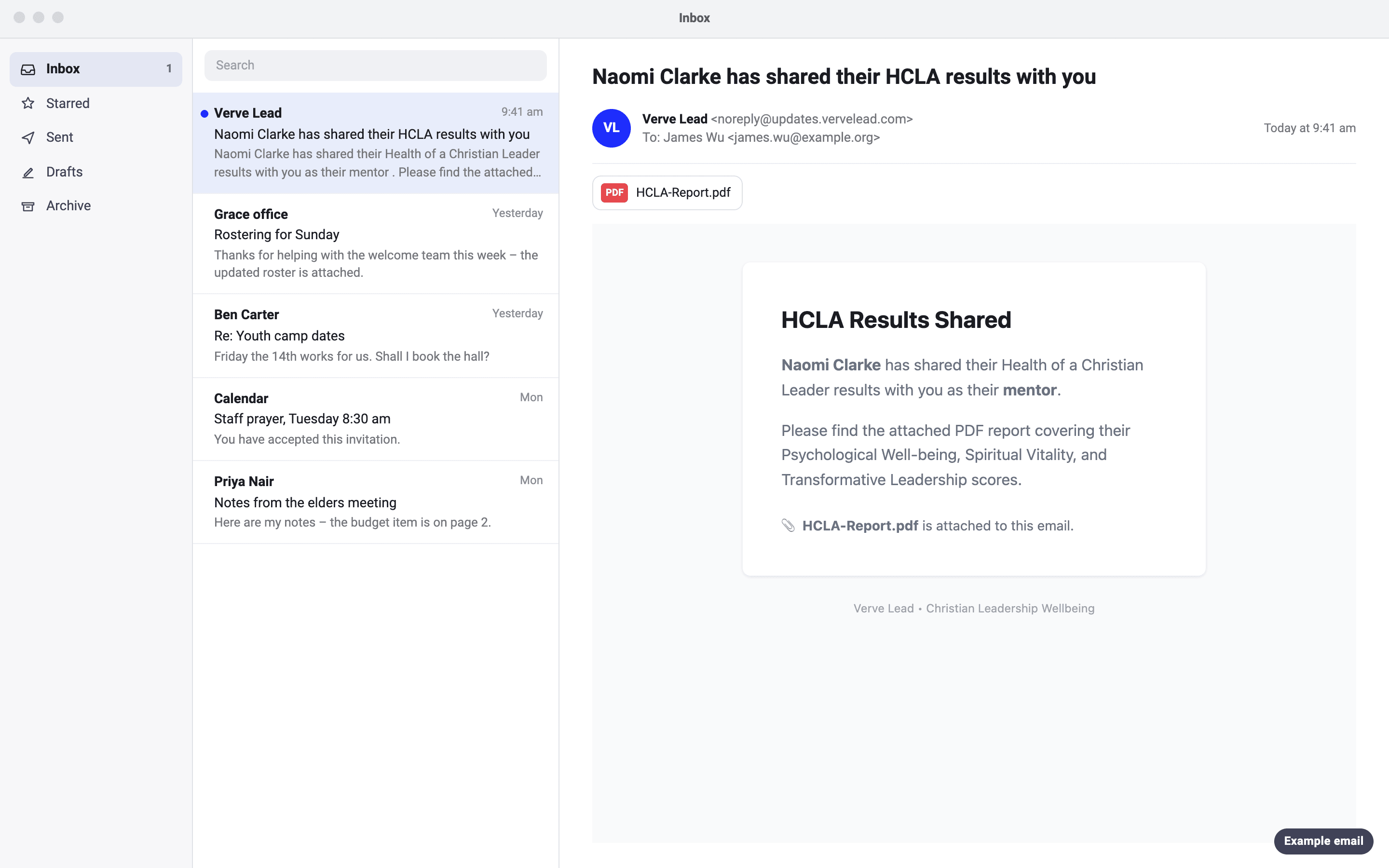
Task: Click the Inbox window title
Action: pyautogui.click(x=694, y=18)
